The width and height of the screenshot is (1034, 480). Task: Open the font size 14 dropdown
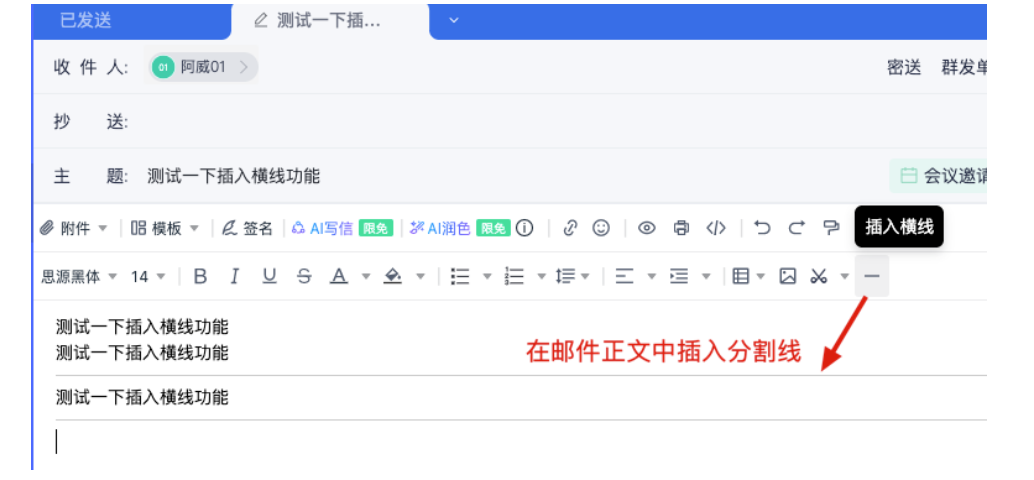148,276
